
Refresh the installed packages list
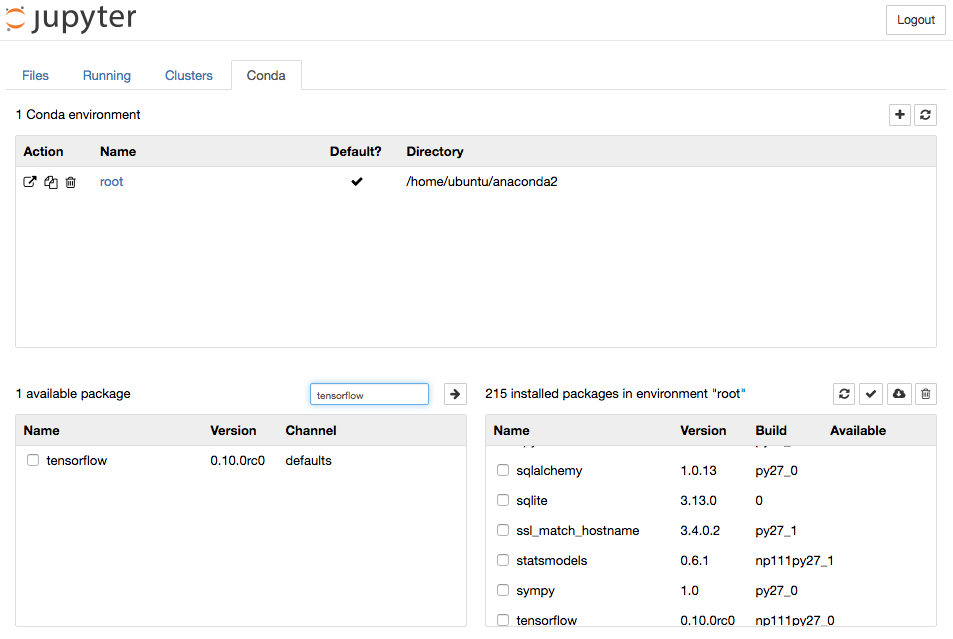click(845, 394)
